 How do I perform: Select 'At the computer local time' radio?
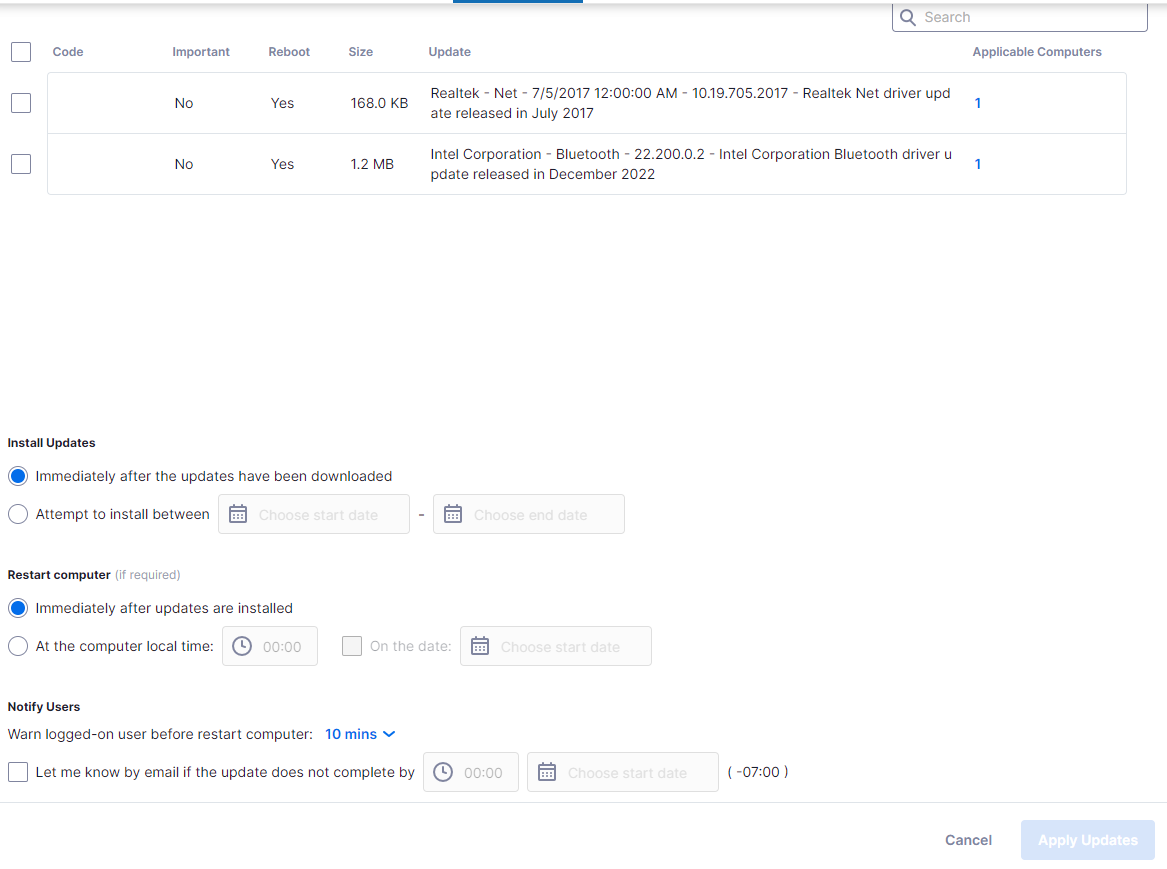[x=18, y=646]
